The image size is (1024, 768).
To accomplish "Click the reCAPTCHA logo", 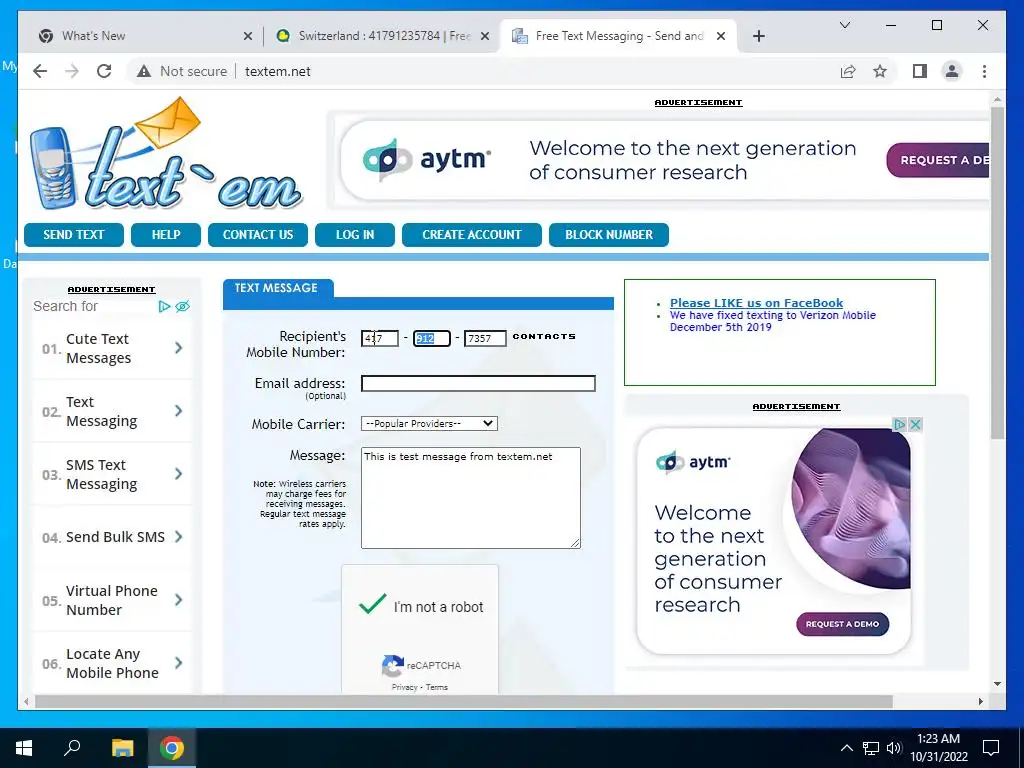I will tap(392, 665).
